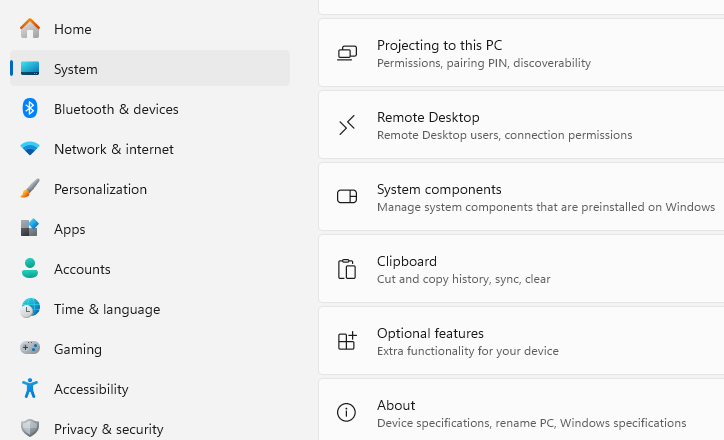Click the Privacy & security shield icon
Image resolution: width=724 pixels, height=440 pixels.
[x=30, y=429]
